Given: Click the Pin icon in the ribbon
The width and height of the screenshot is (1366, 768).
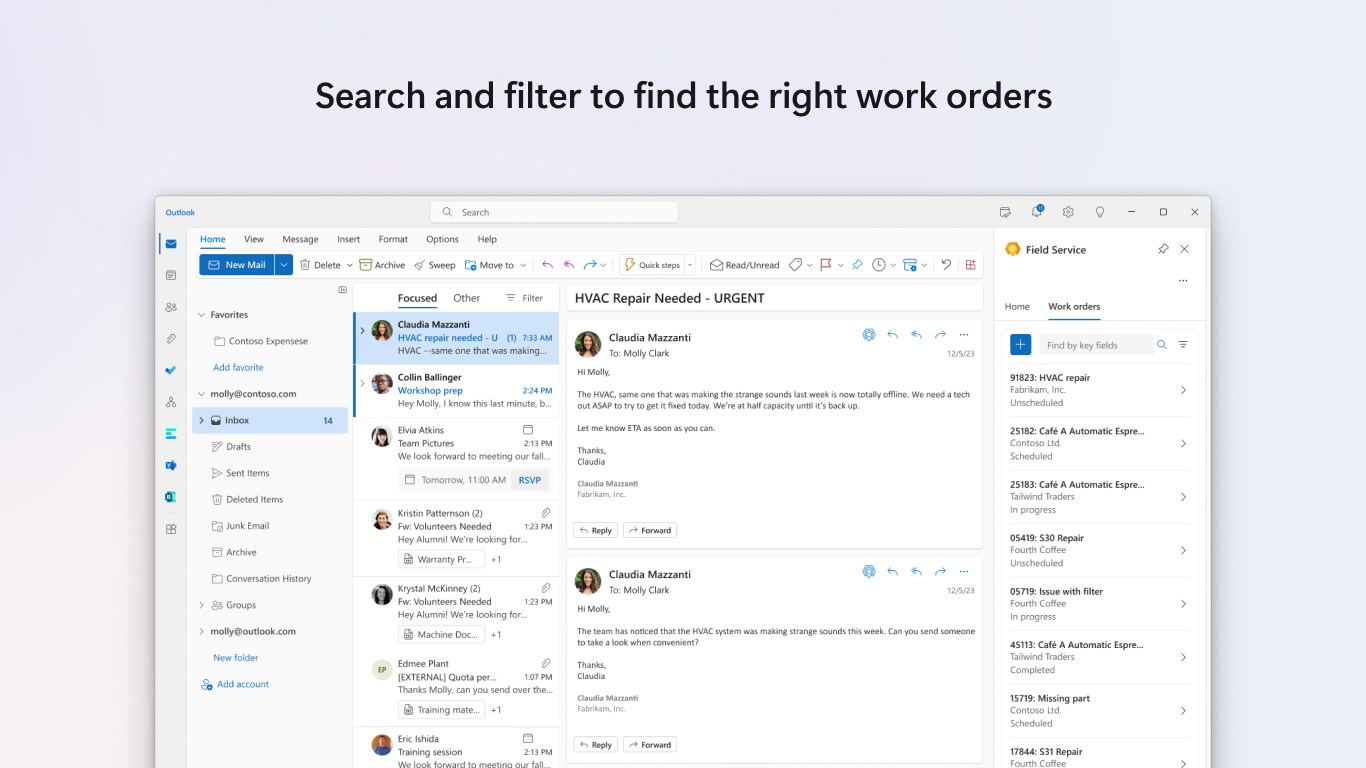Looking at the screenshot, I should click(857, 265).
